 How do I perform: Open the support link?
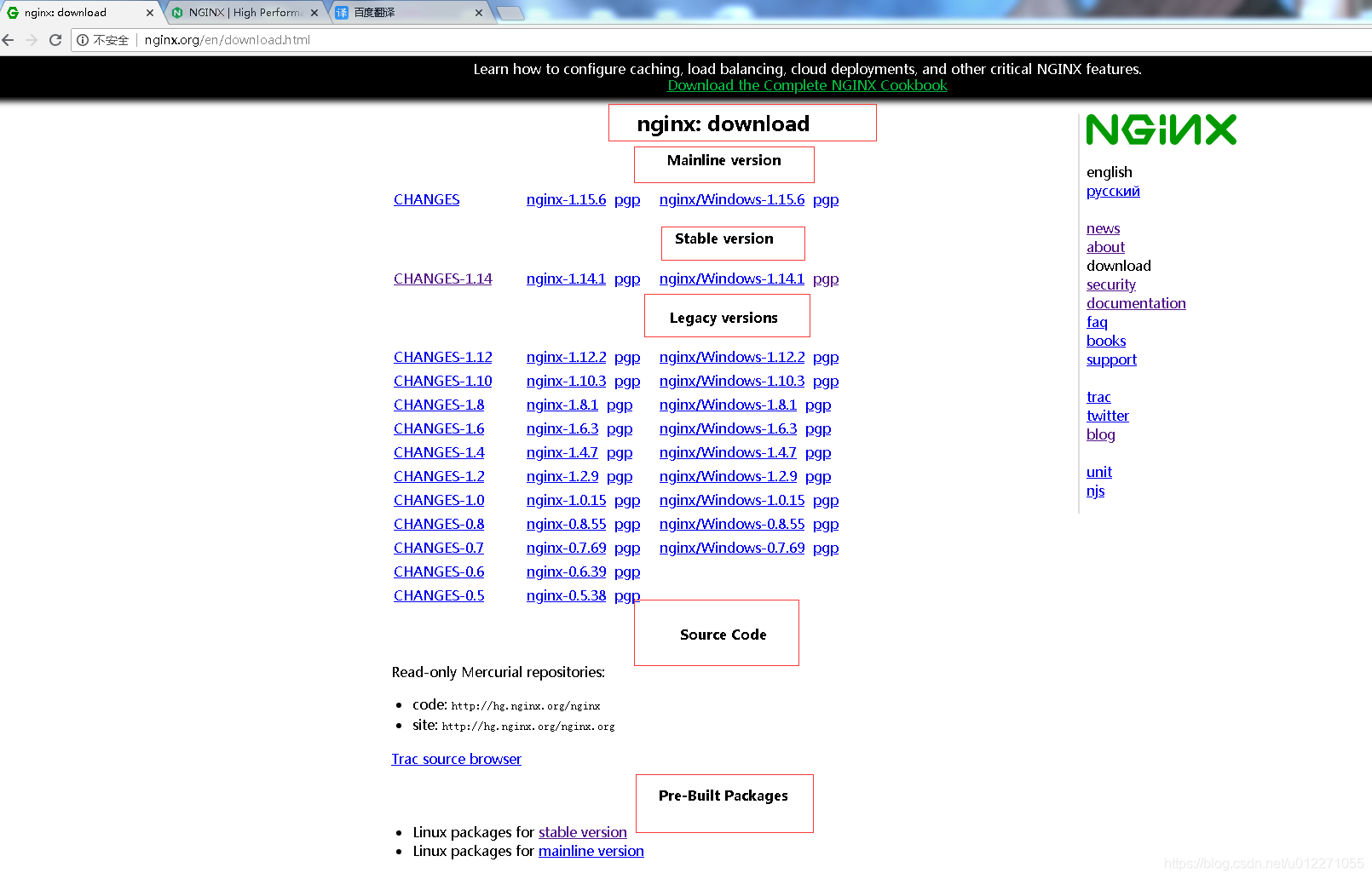[1111, 359]
